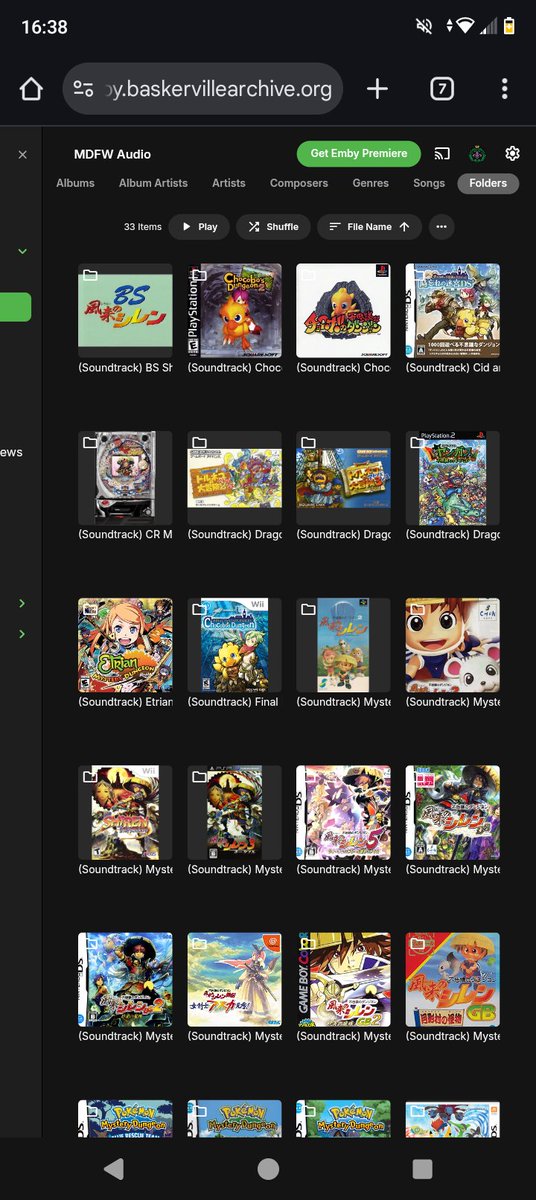
Task: Click the "(Soundtrack) Etrian" label
Action: point(125,702)
